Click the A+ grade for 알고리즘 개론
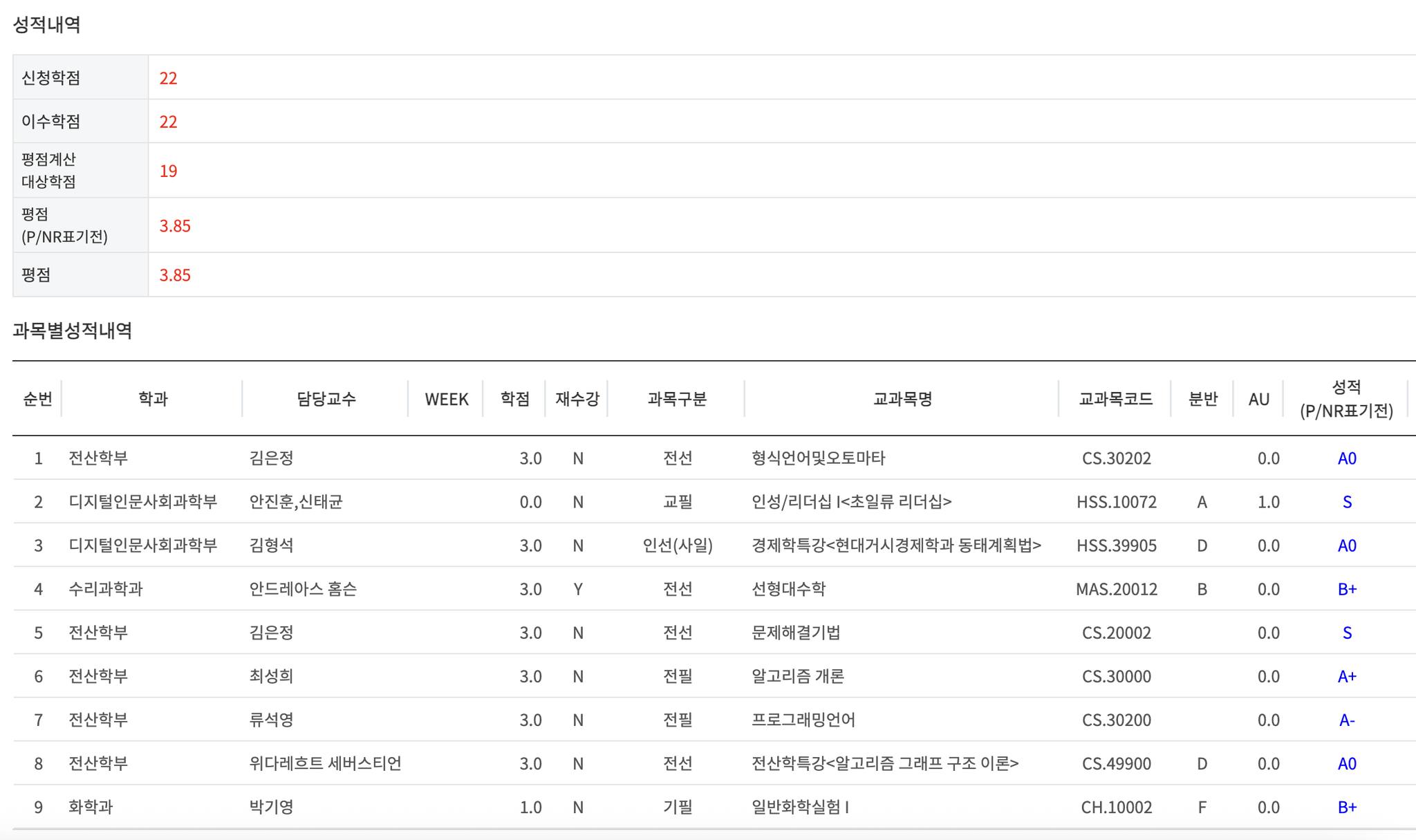The image size is (1416, 840). (1346, 676)
